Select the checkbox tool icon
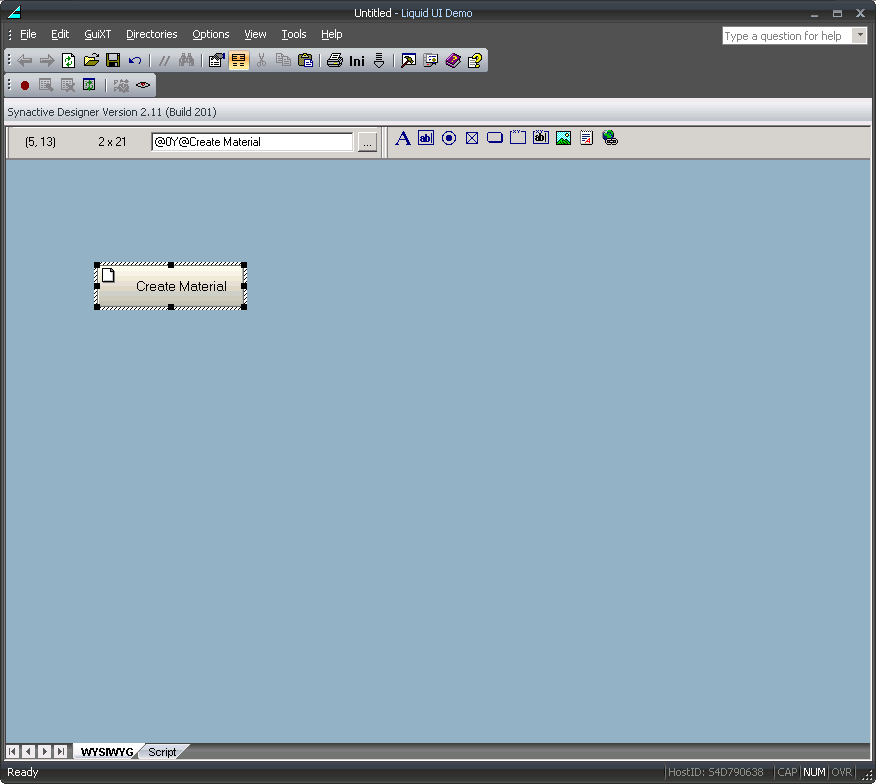 [x=472, y=138]
